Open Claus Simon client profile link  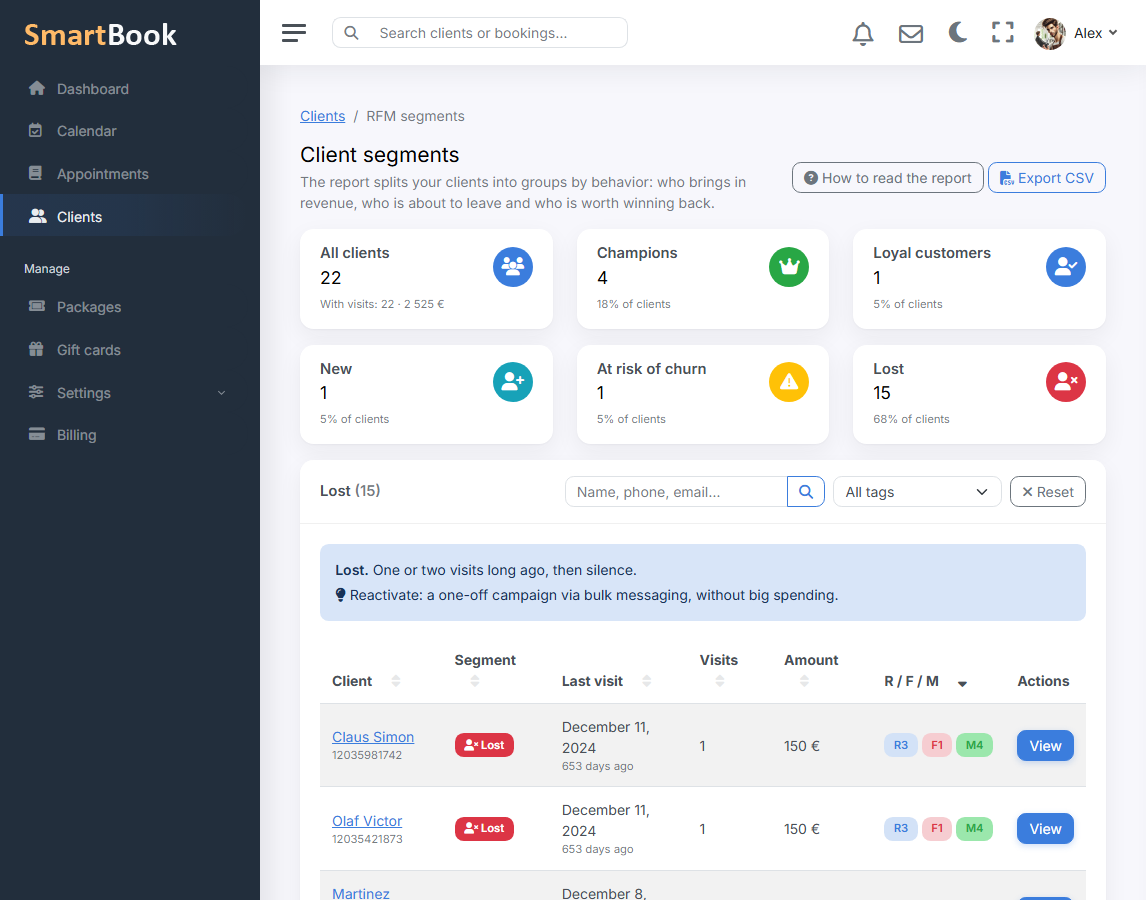tap(373, 737)
